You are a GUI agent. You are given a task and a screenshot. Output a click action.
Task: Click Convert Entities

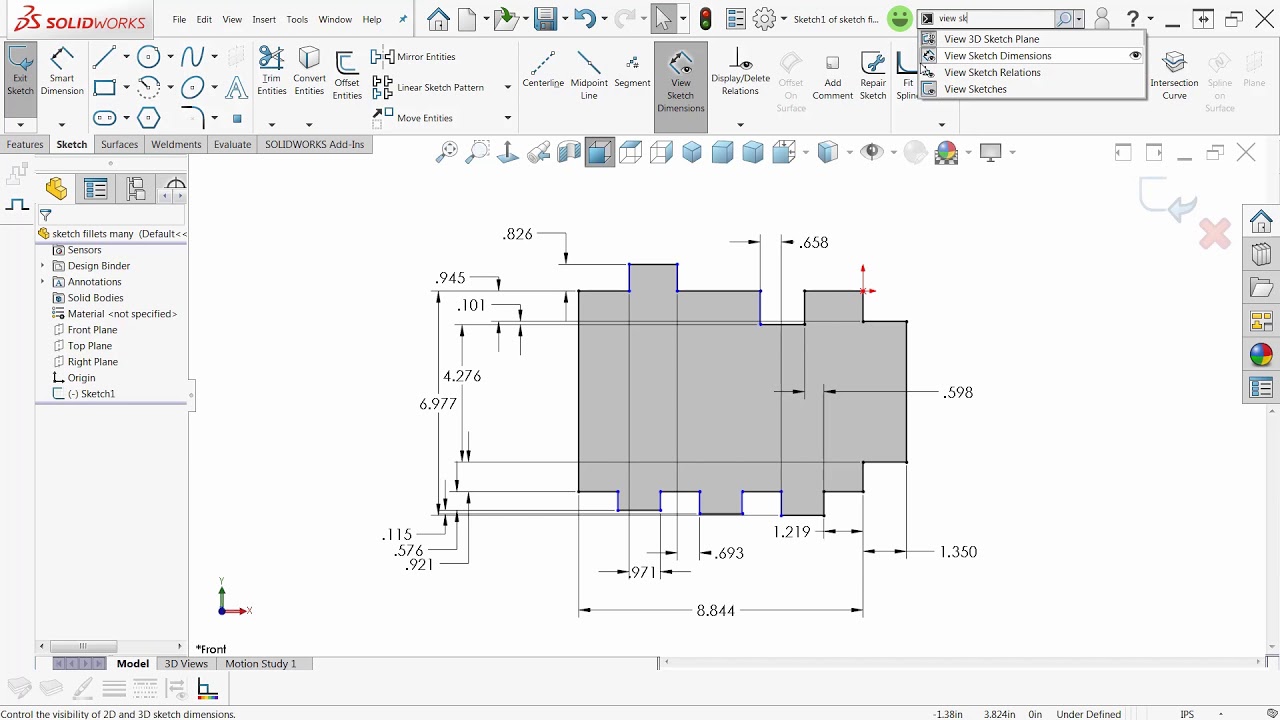(309, 72)
